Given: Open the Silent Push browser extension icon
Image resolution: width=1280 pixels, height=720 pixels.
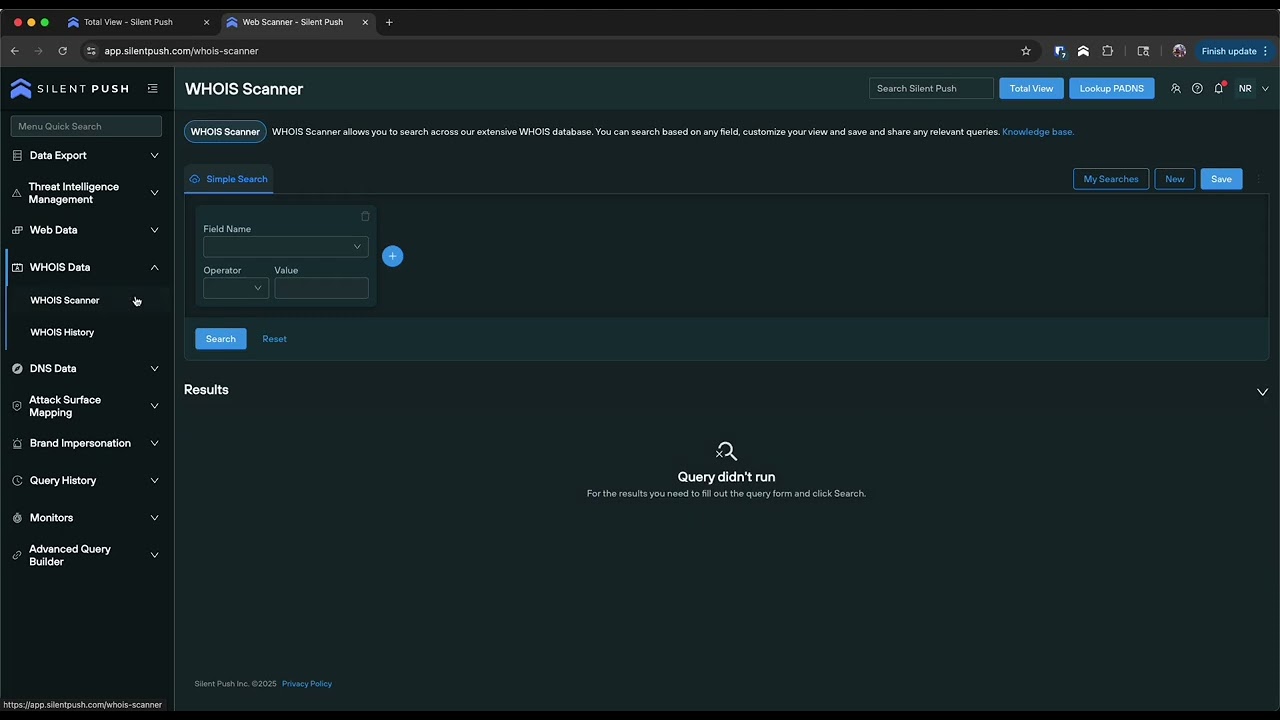Looking at the screenshot, I should (1083, 51).
